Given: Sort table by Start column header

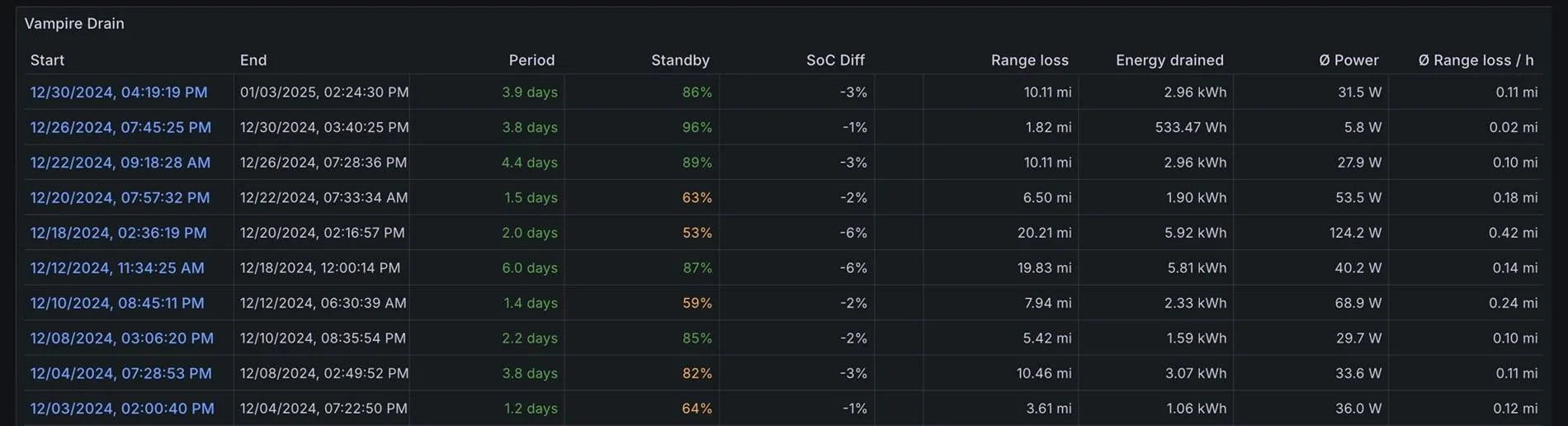Looking at the screenshot, I should [x=47, y=60].
